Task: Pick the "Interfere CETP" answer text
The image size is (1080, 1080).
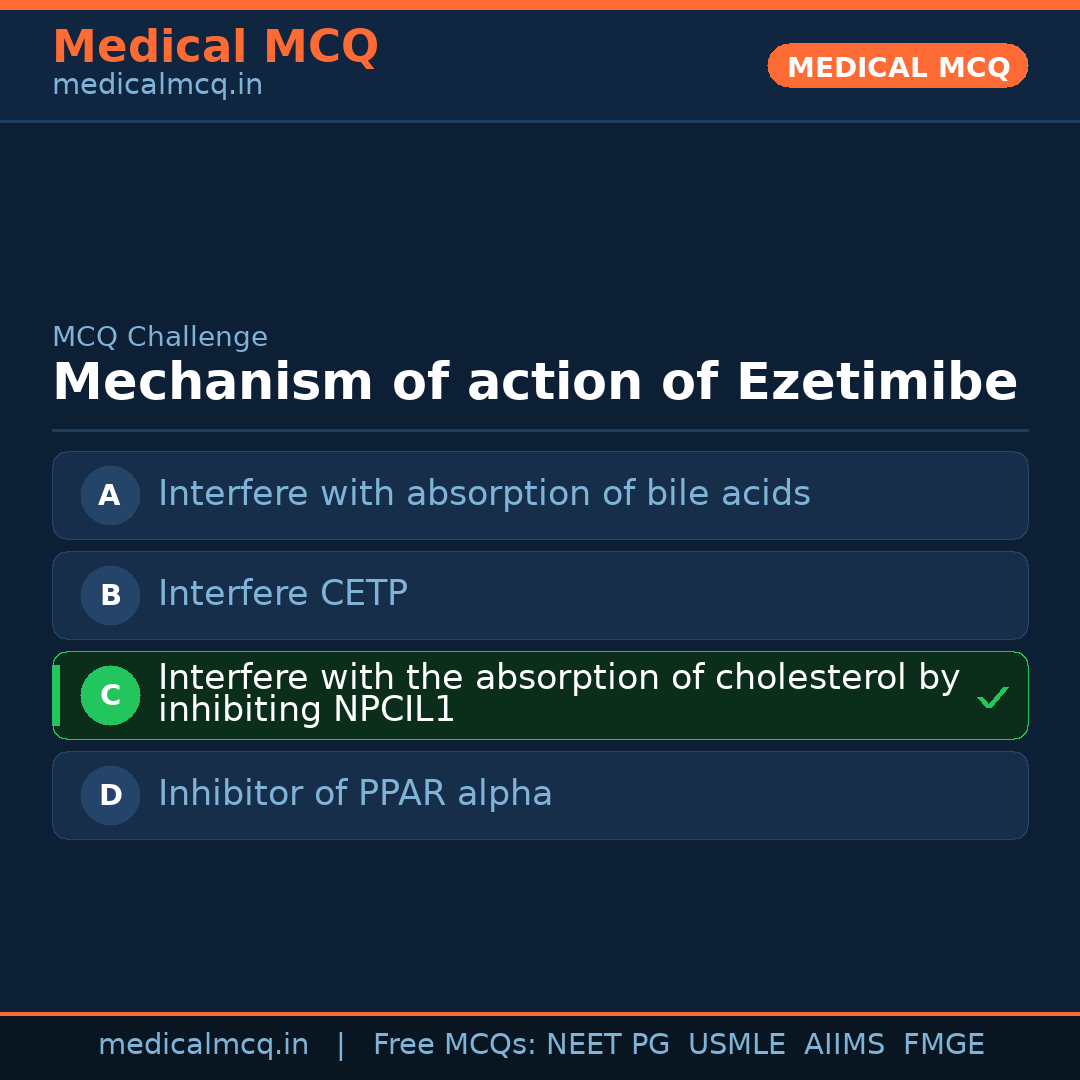Action: [x=283, y=594]
